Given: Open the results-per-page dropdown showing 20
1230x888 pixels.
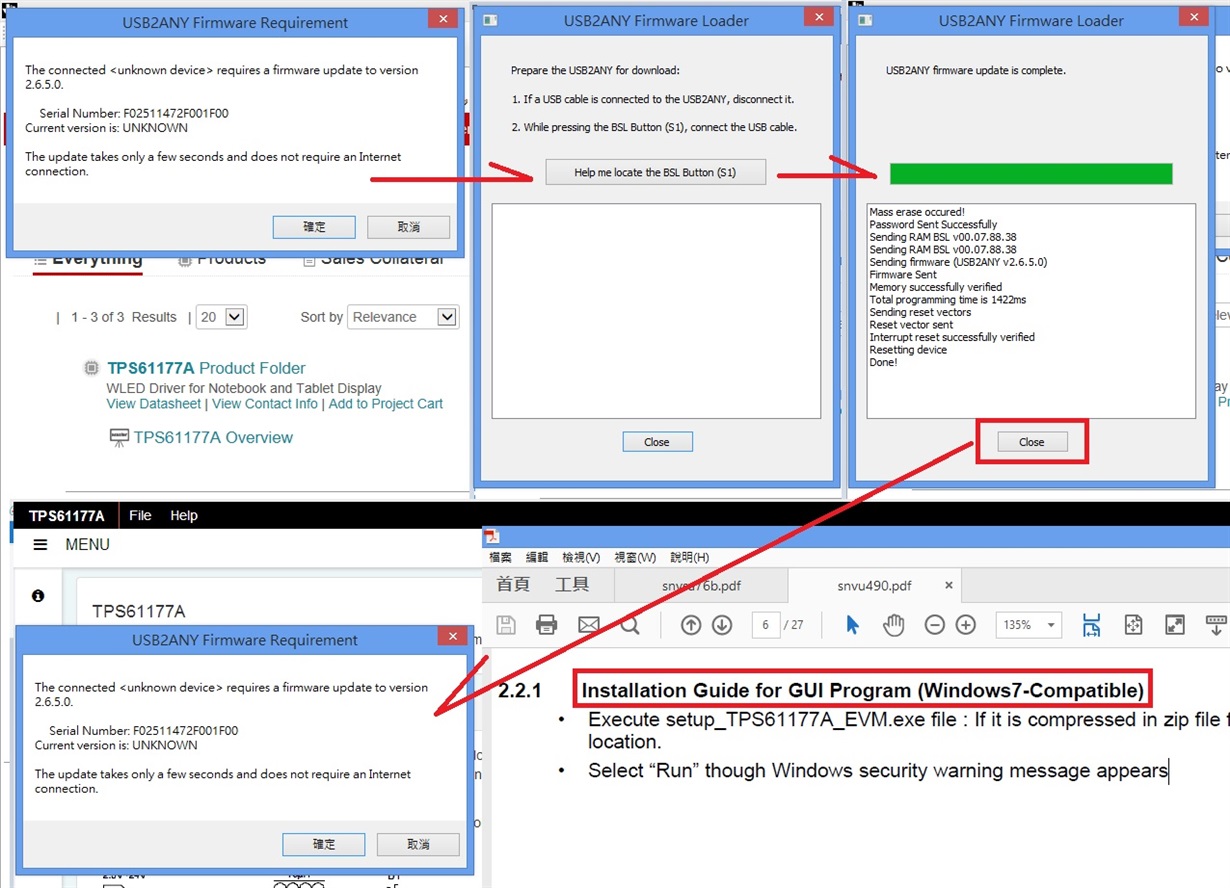Looking at the screenshot, I should 222,317.
